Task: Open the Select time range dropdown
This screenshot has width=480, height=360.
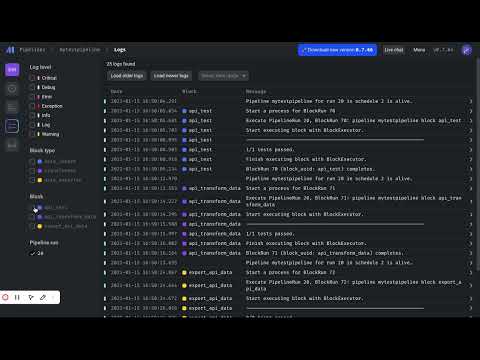Action: (x=223, y=76)
